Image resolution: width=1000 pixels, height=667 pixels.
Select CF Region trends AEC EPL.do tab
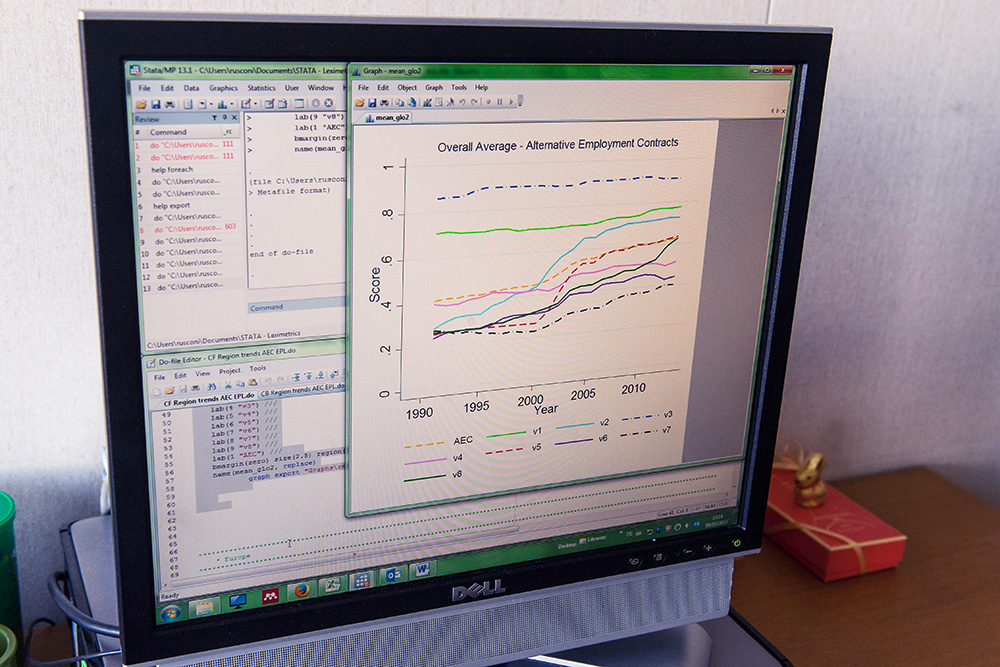tap(209, 400)
